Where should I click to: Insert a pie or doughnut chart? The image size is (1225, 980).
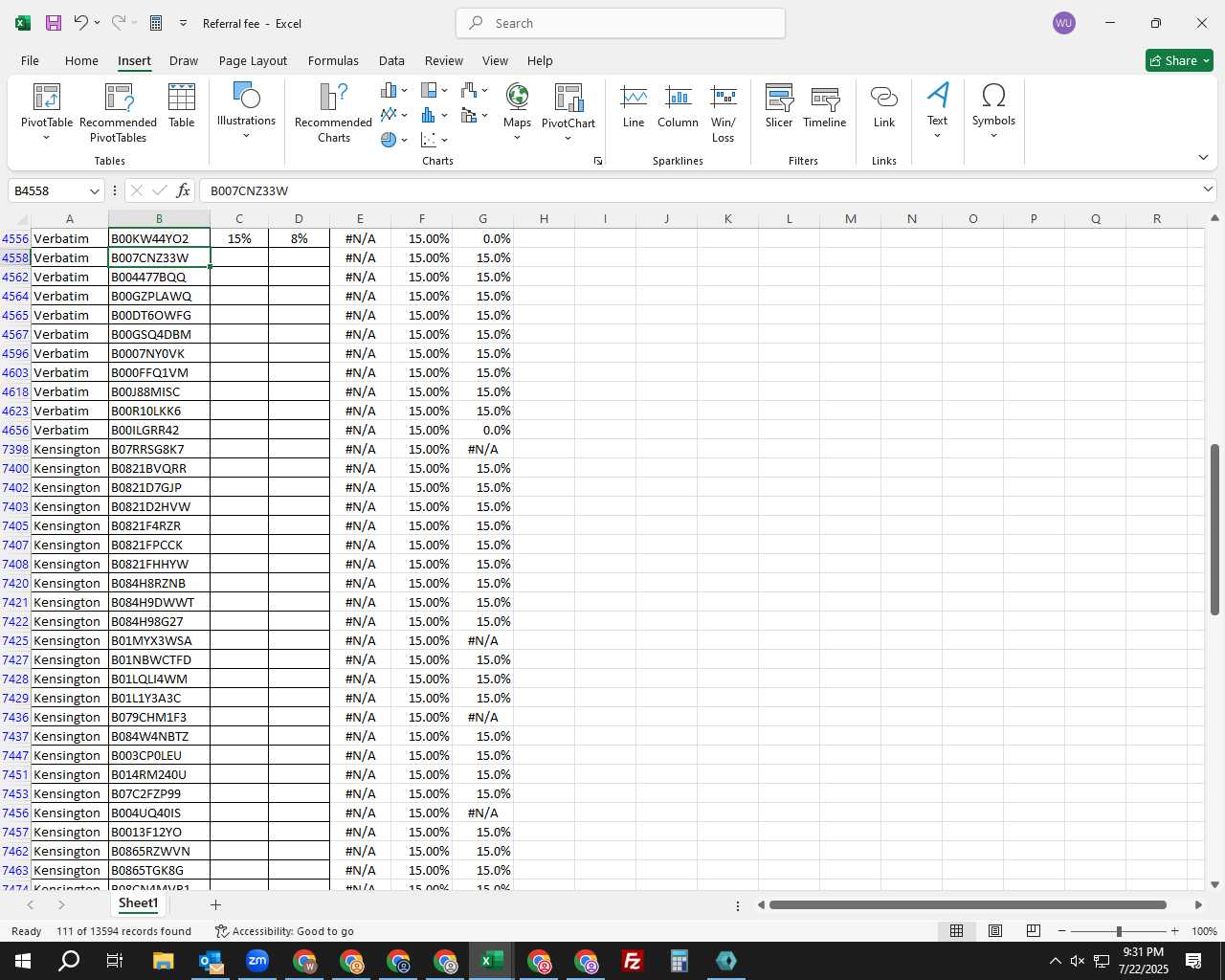(394, 140)
